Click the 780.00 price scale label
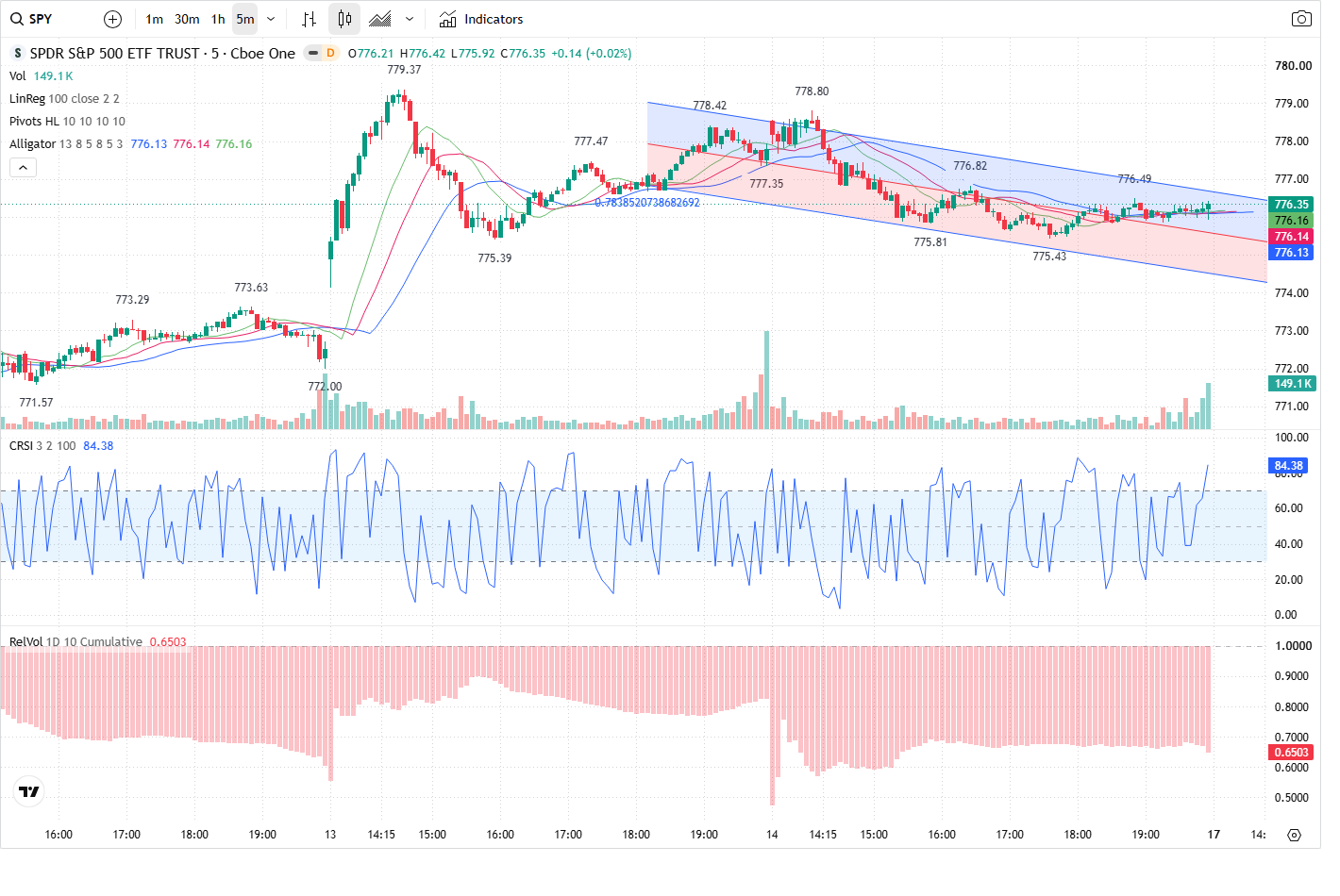1340x896 pixels. click(x=1293, y=66)
